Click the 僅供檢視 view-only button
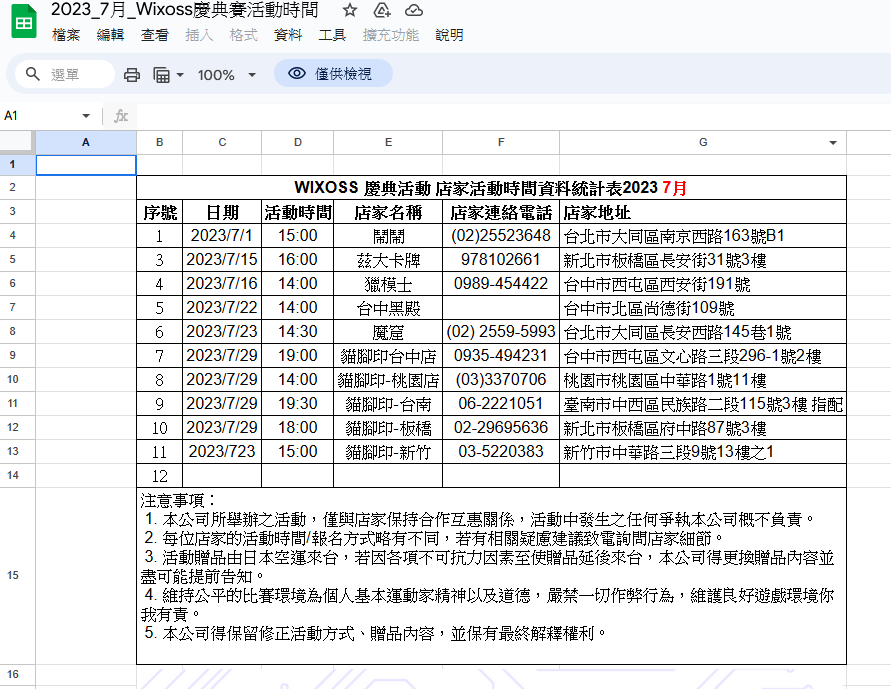 coord(333,74)
